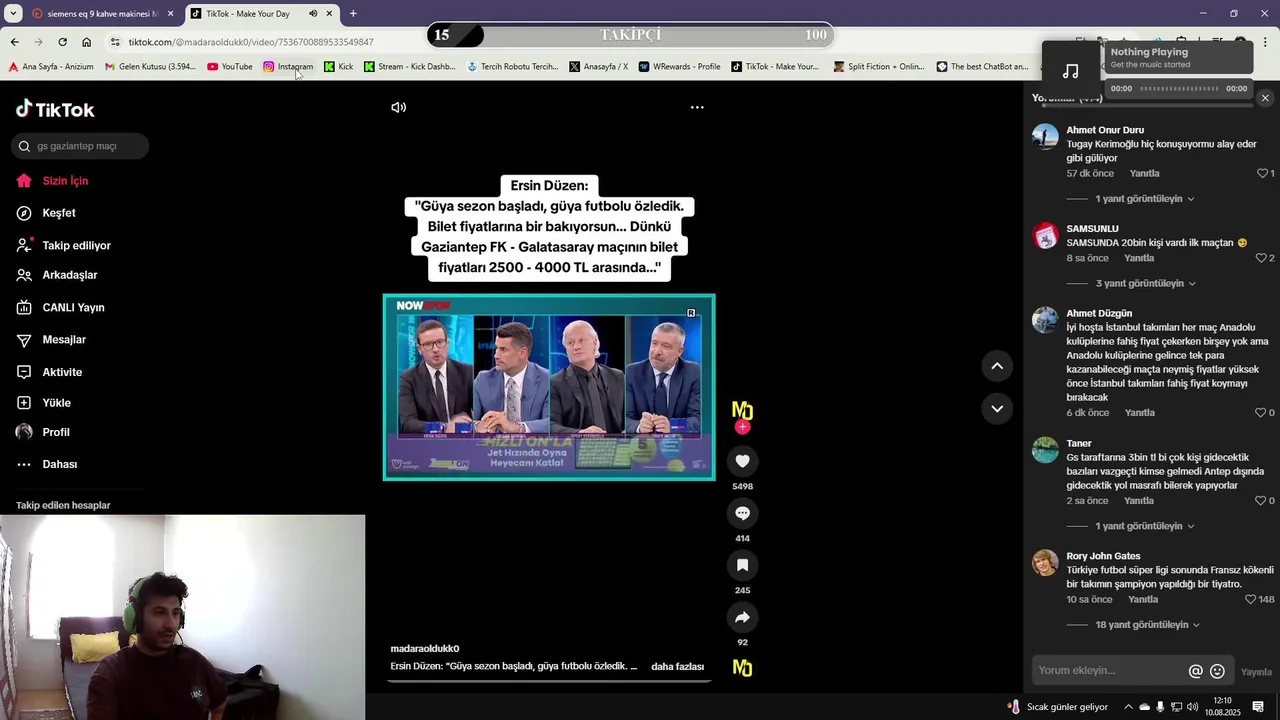Open the video more options menu

(697, 107)
